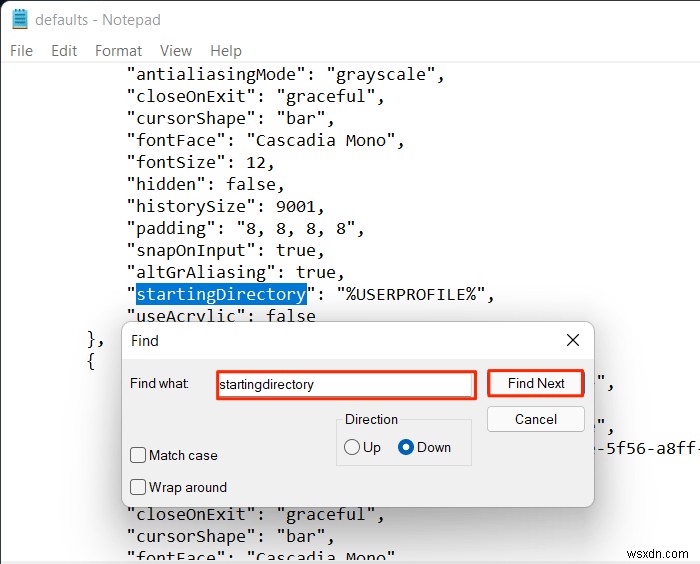This screenshot has width=700, height=564.
Task: Click the "%USERPROFILE%" value text
Action: point(411,294)
